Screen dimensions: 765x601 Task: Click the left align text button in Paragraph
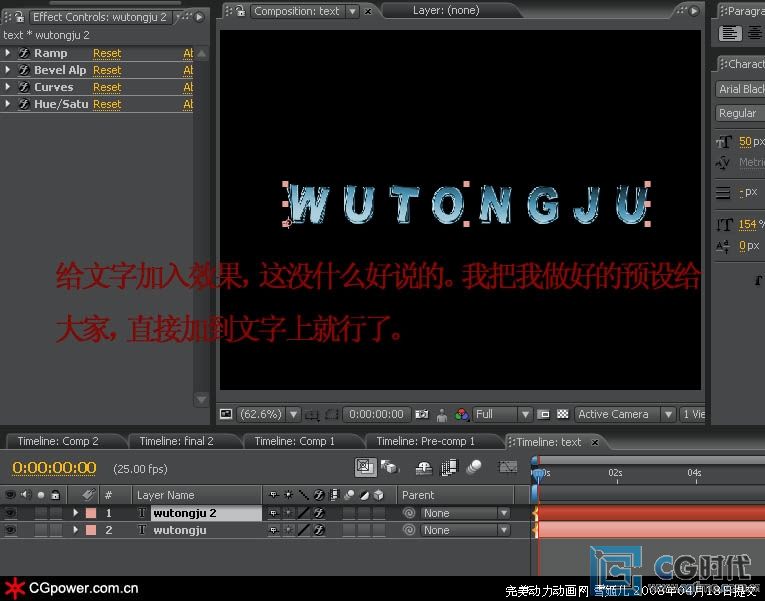coord(730,33)
